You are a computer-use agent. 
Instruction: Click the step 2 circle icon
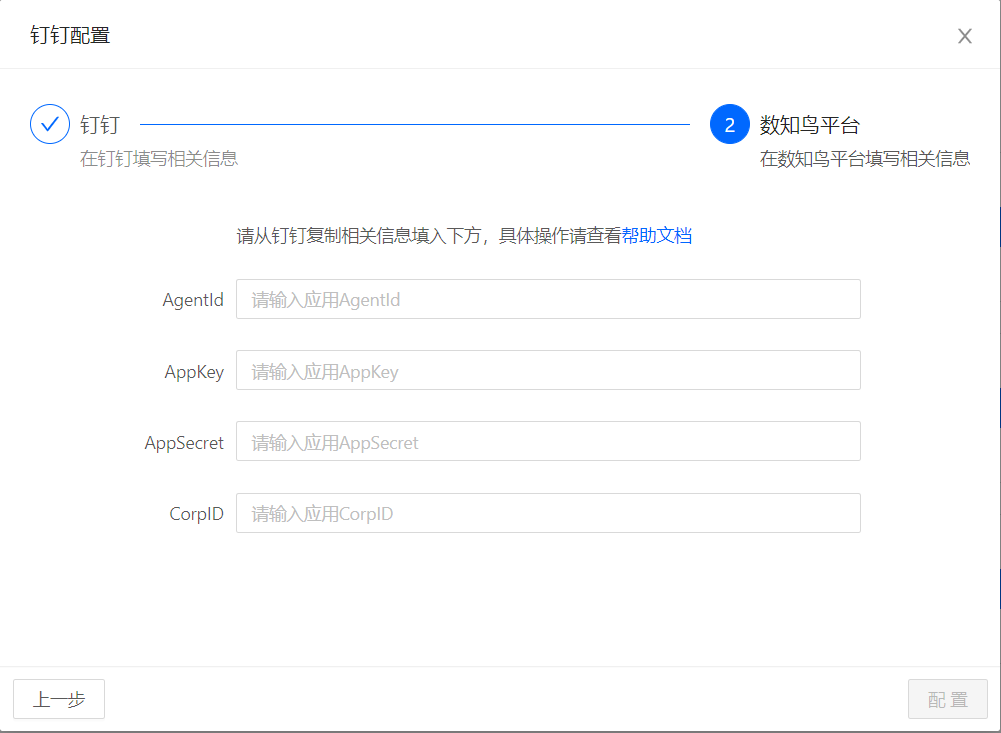pyautogui.click(x=730, y=124)
